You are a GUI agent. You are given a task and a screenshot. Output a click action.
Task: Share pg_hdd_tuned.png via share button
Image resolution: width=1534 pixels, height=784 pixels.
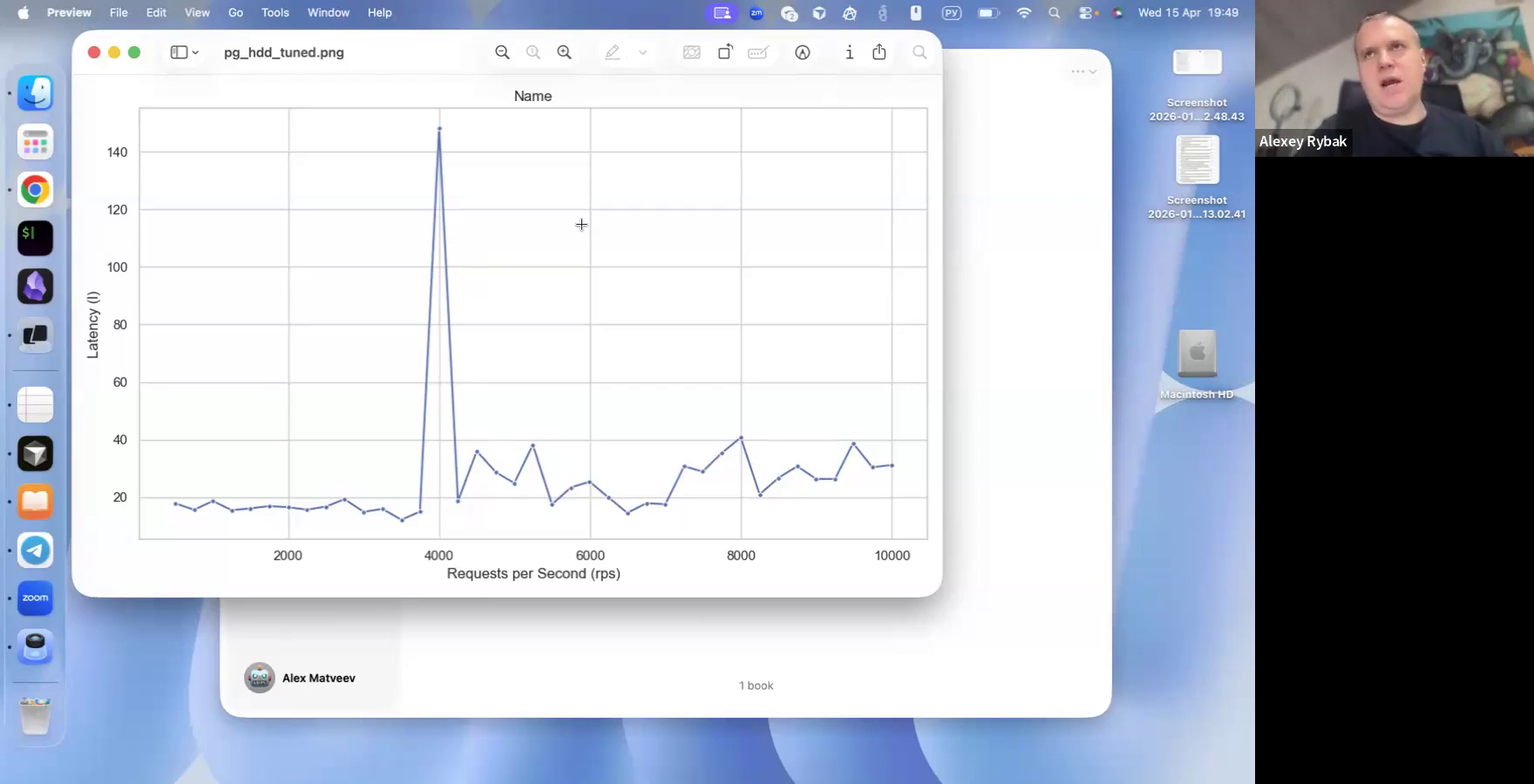879,52
